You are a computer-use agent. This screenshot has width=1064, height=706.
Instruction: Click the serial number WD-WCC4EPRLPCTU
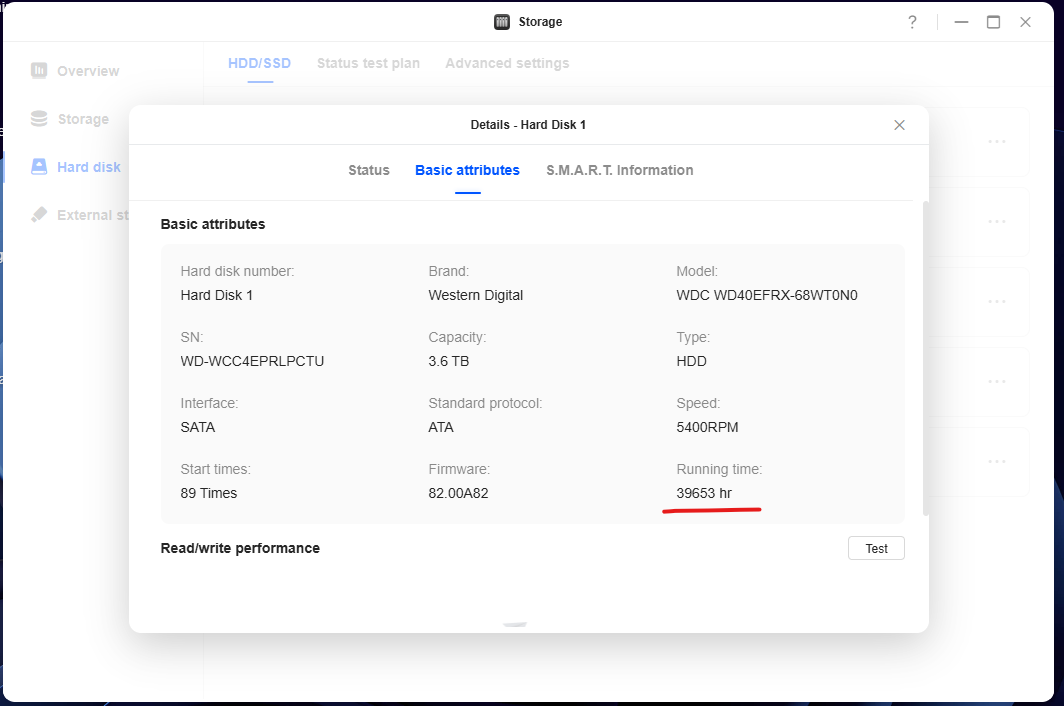click(252, 361)
